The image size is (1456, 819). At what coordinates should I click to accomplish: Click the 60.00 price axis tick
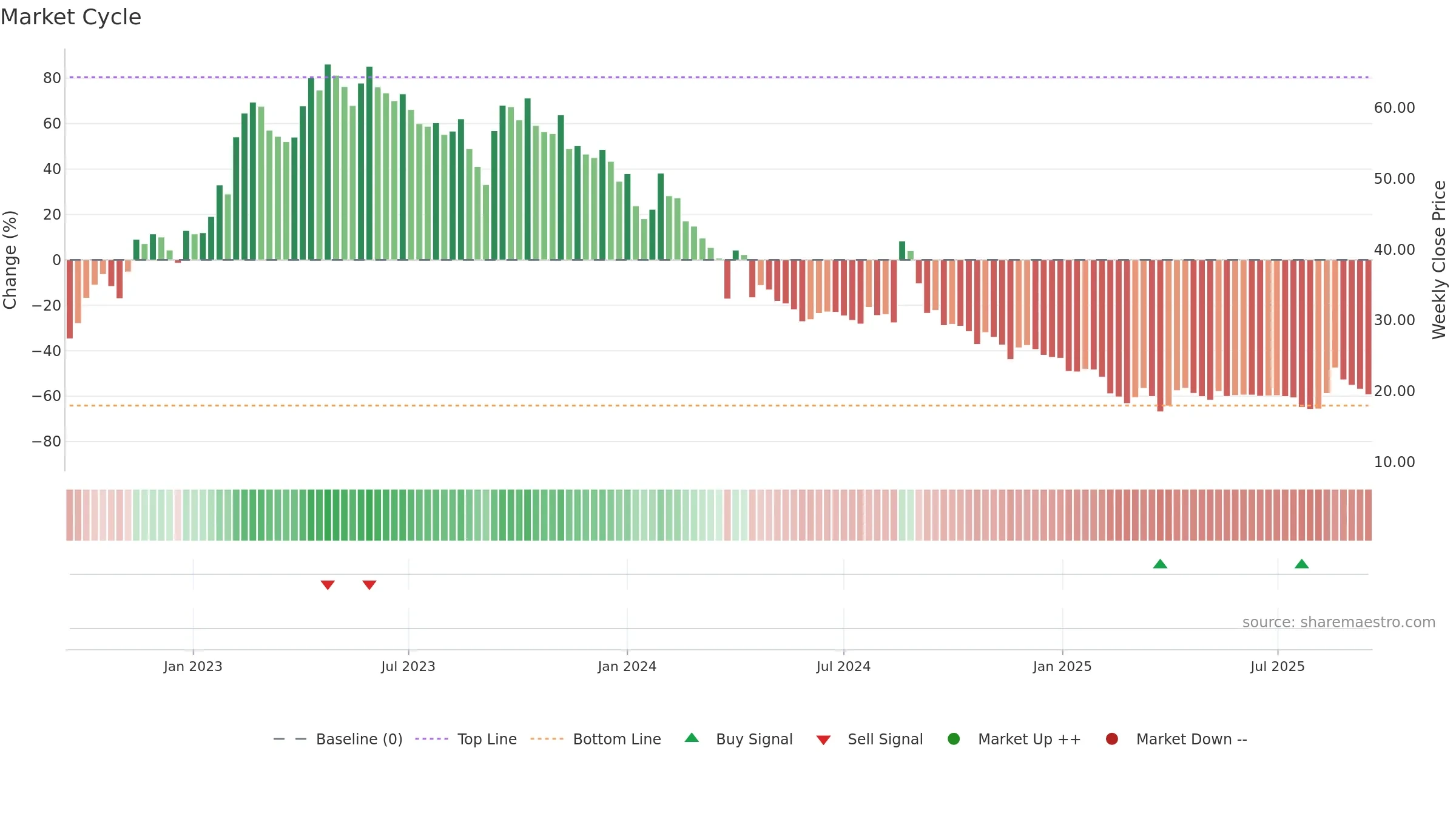coord(1394,107)
